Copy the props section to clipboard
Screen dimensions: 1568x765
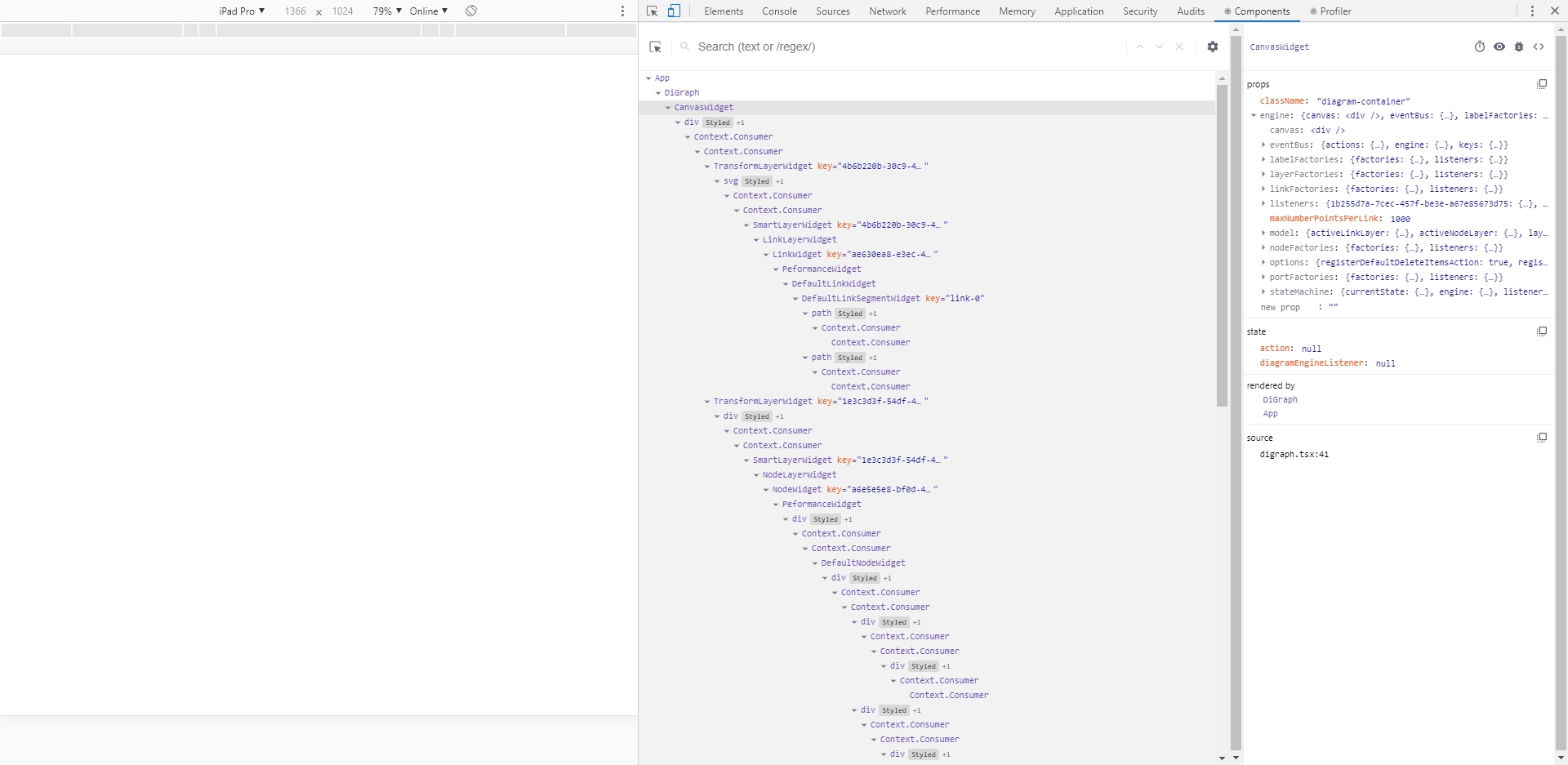pyautogui.click(x=1542, y=84)
